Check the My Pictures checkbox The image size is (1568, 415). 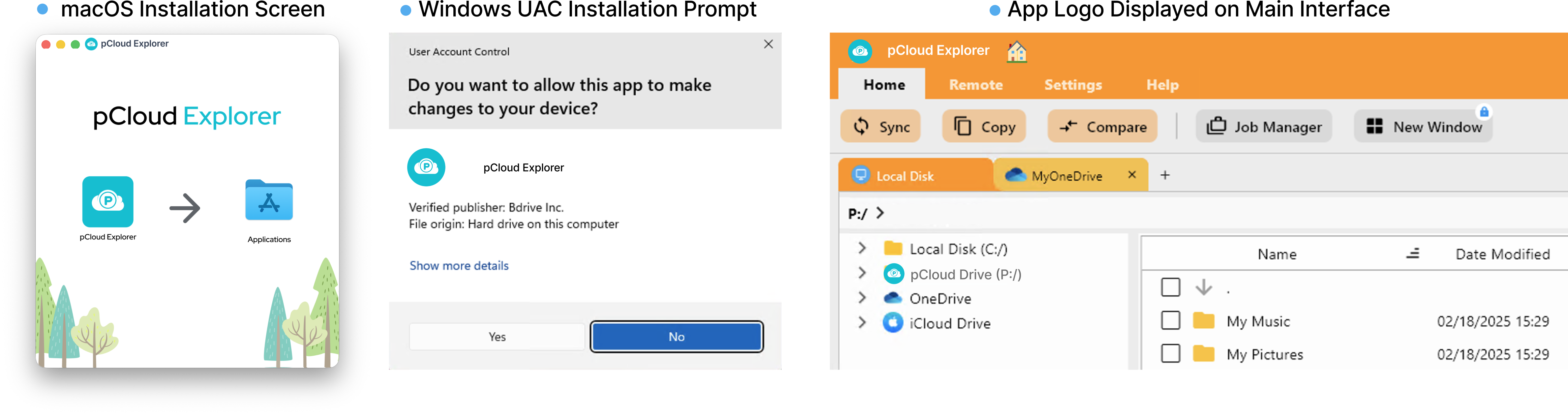tap(1171, 354)
